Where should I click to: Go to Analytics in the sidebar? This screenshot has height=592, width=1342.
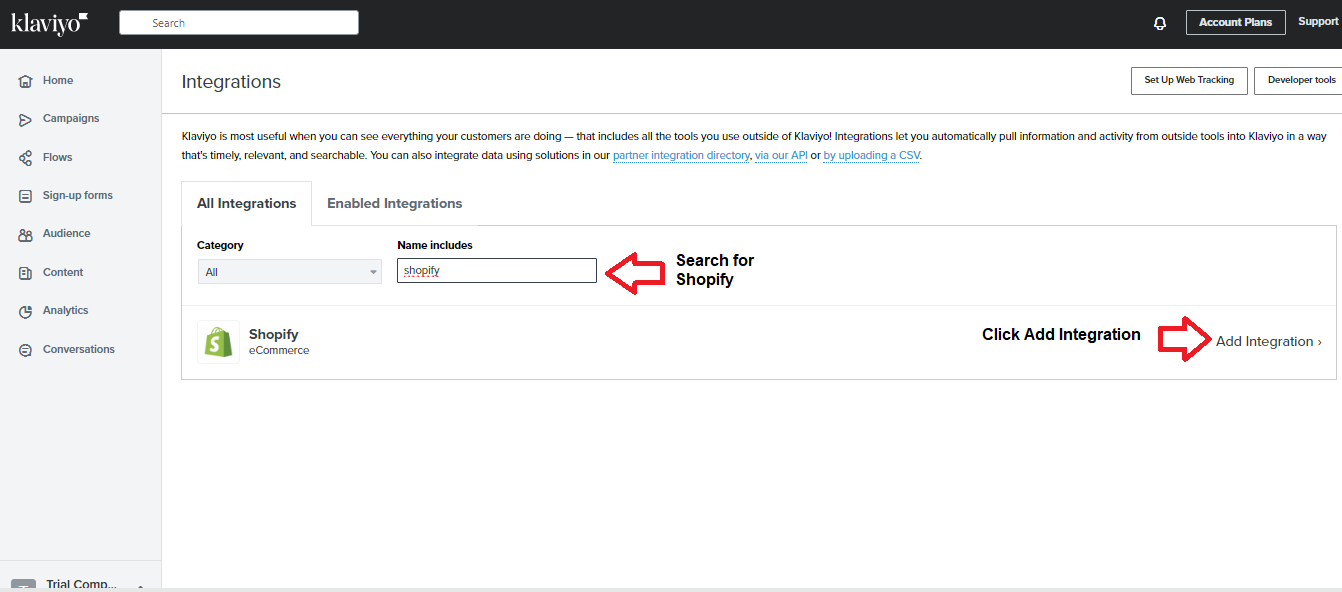66,310
